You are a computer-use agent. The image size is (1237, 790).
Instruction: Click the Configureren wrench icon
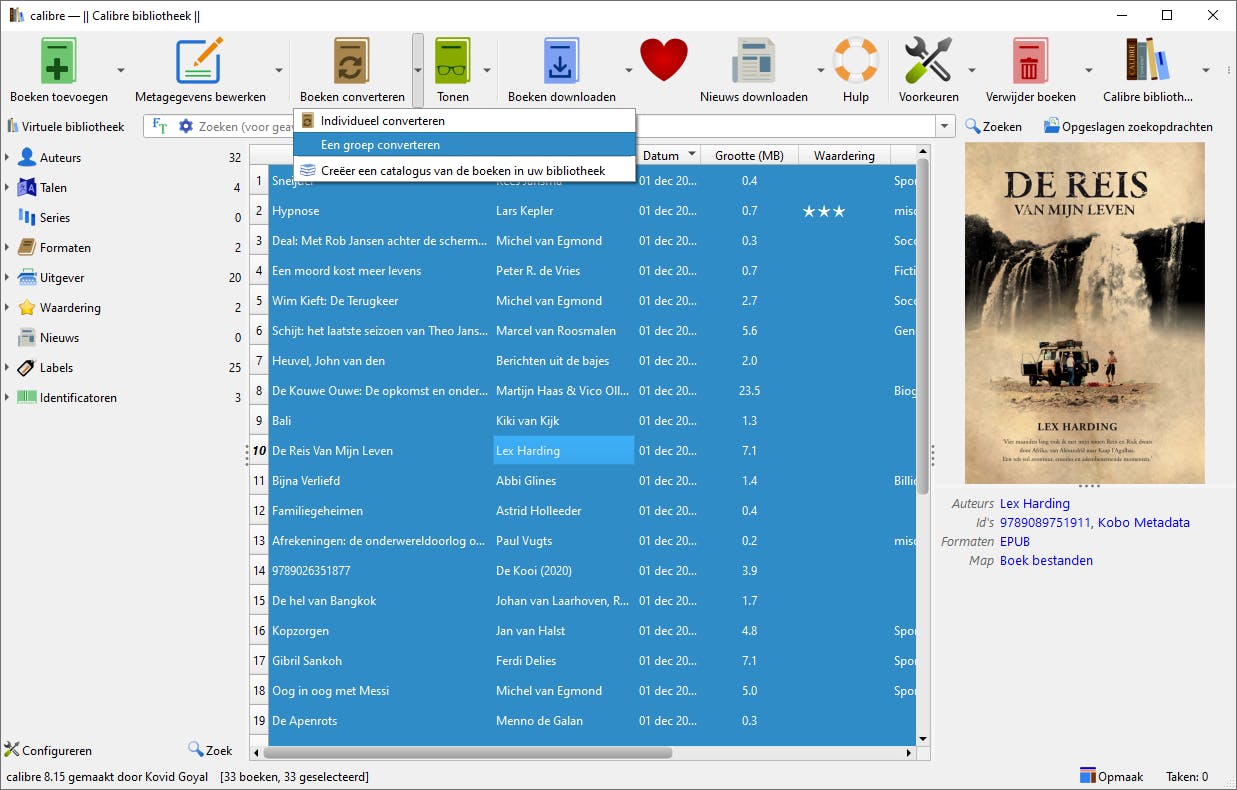(x=12, y=750)
